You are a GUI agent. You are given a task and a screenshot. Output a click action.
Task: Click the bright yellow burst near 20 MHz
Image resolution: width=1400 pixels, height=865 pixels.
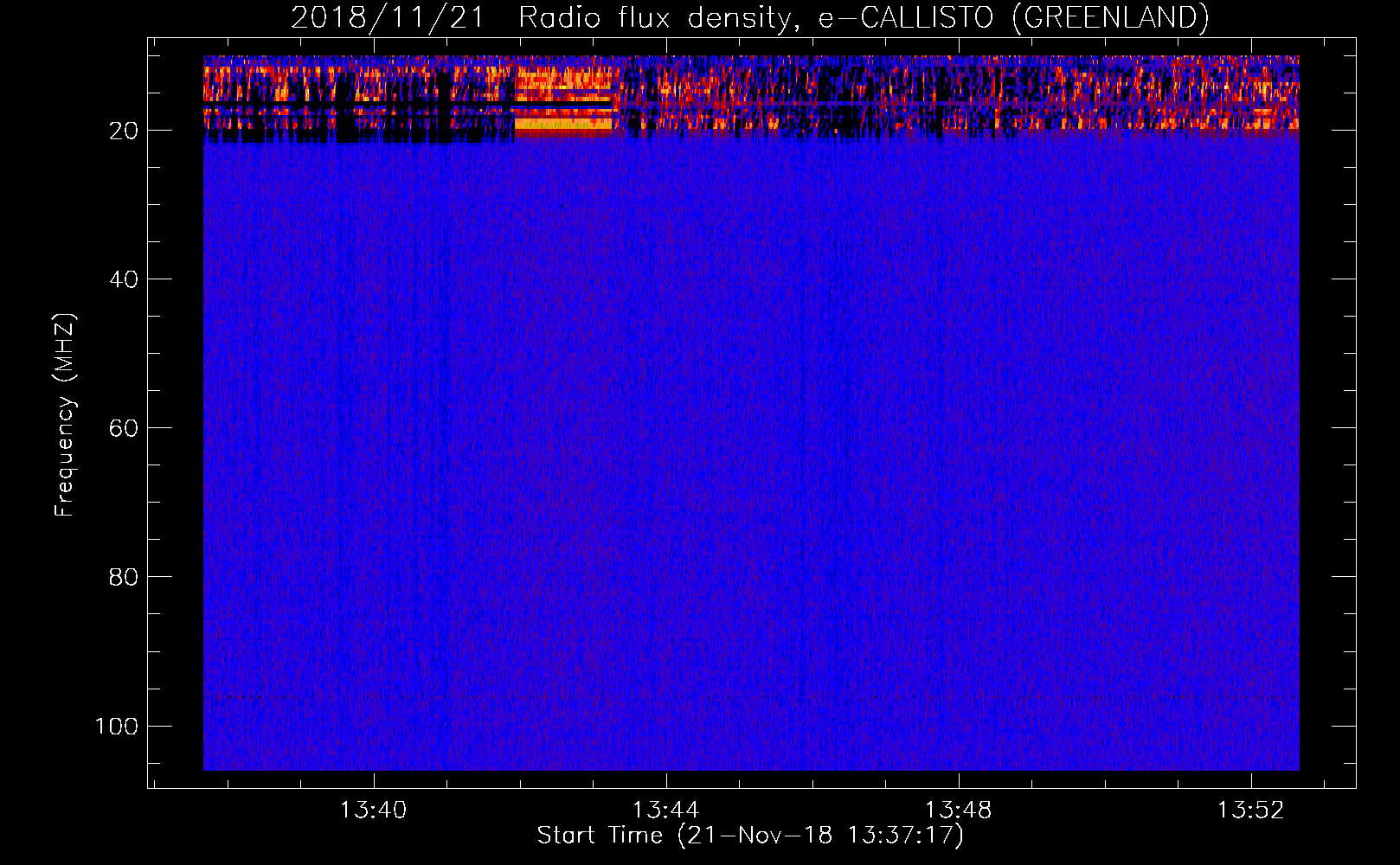[x=563, y=125]
